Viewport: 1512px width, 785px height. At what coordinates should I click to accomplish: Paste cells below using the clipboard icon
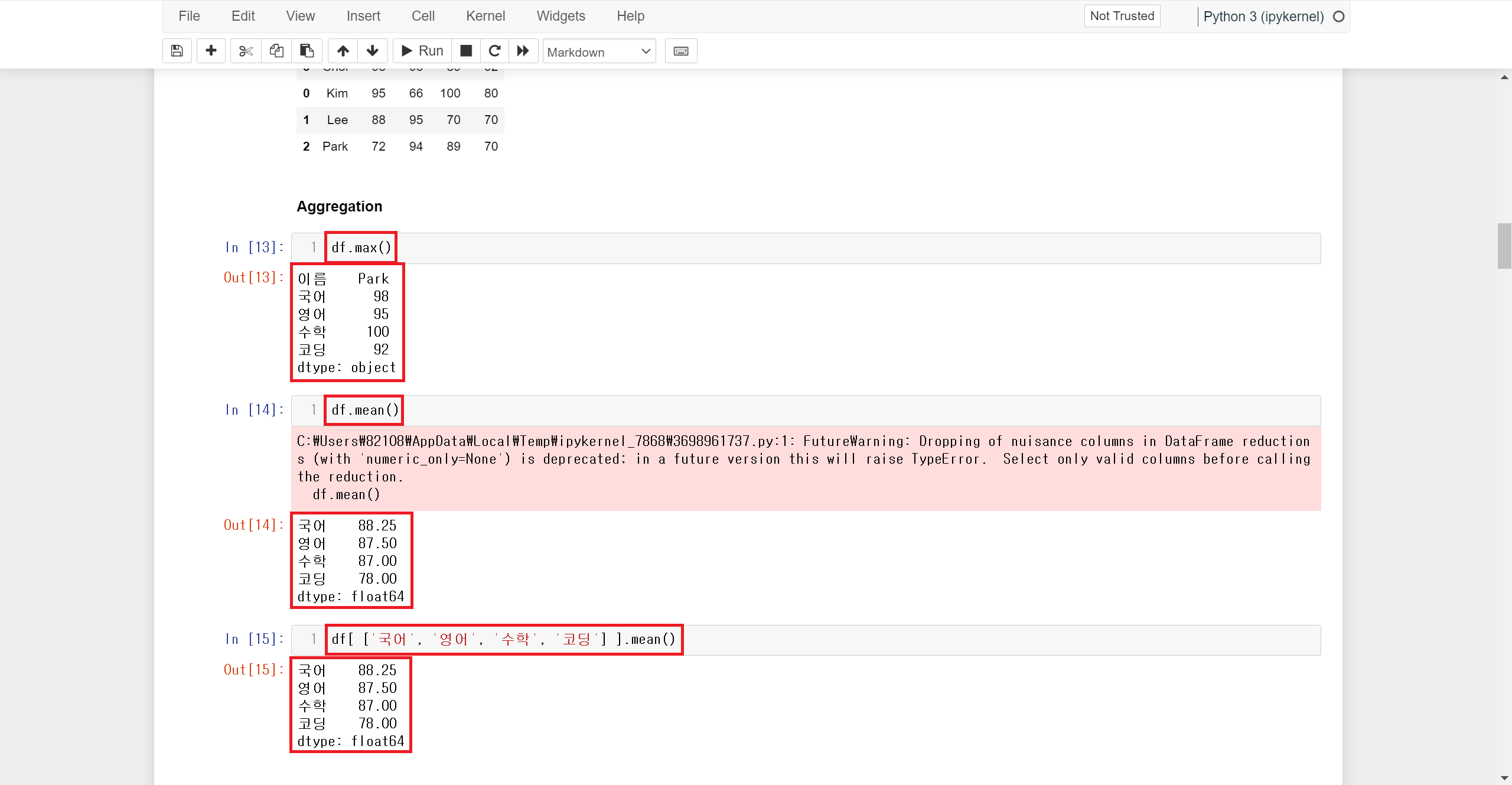coord(307,51)
